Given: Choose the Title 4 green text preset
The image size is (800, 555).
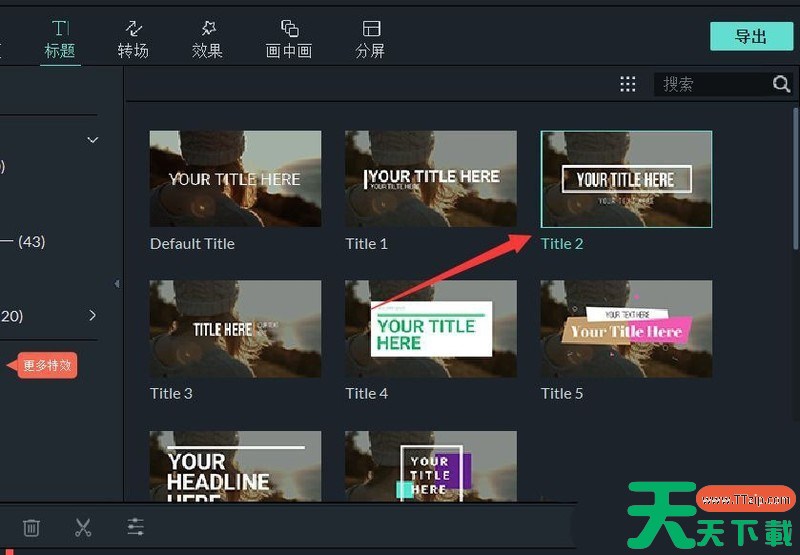Looking at the screenshot, I should (431, 329).
